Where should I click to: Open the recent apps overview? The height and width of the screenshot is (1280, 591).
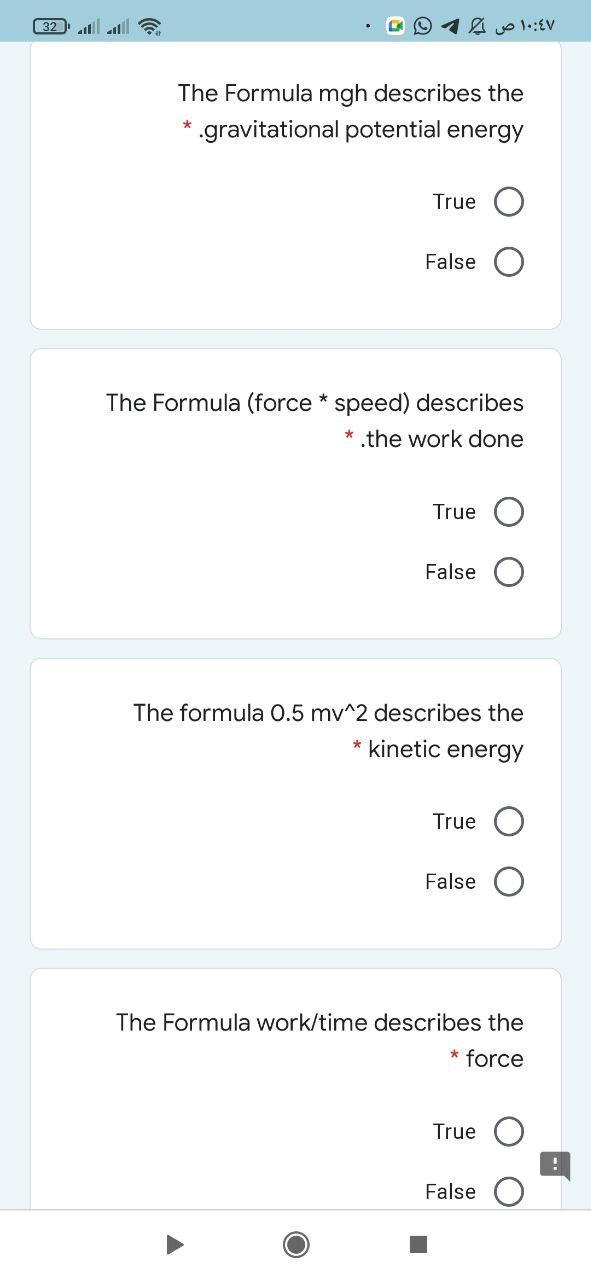click(417, 1244)
